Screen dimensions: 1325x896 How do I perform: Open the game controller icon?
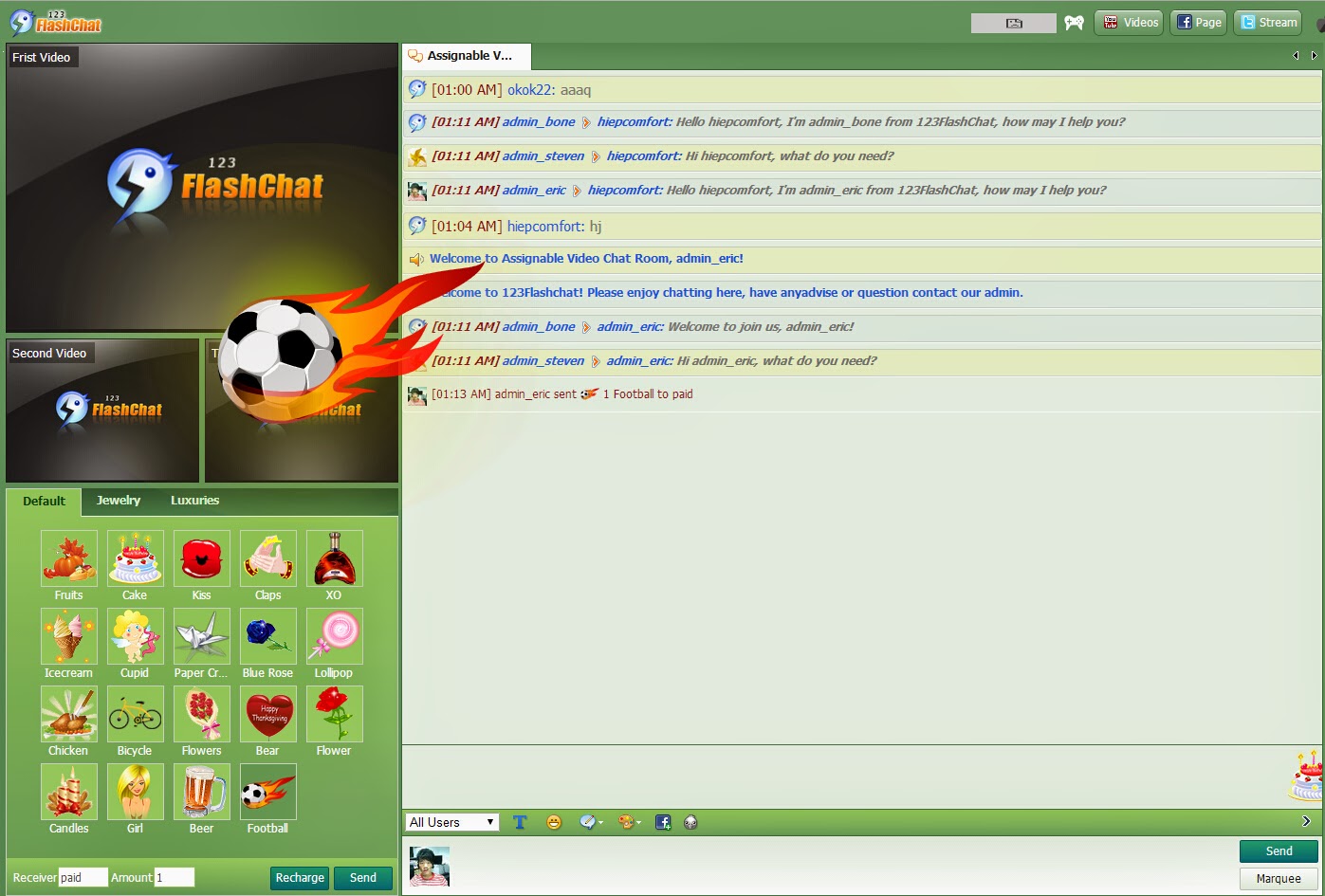click(1074, 23)
